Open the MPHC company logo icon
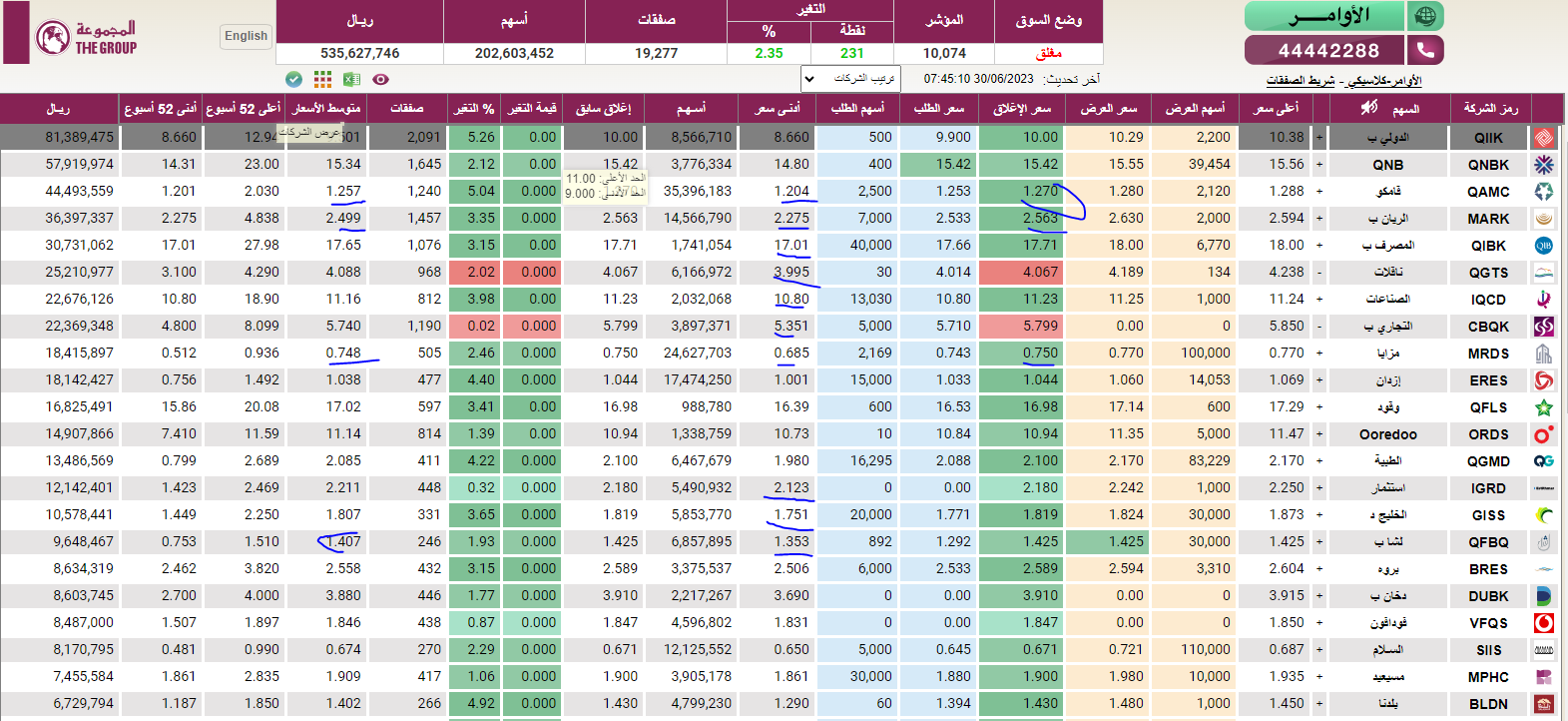 1544,677
